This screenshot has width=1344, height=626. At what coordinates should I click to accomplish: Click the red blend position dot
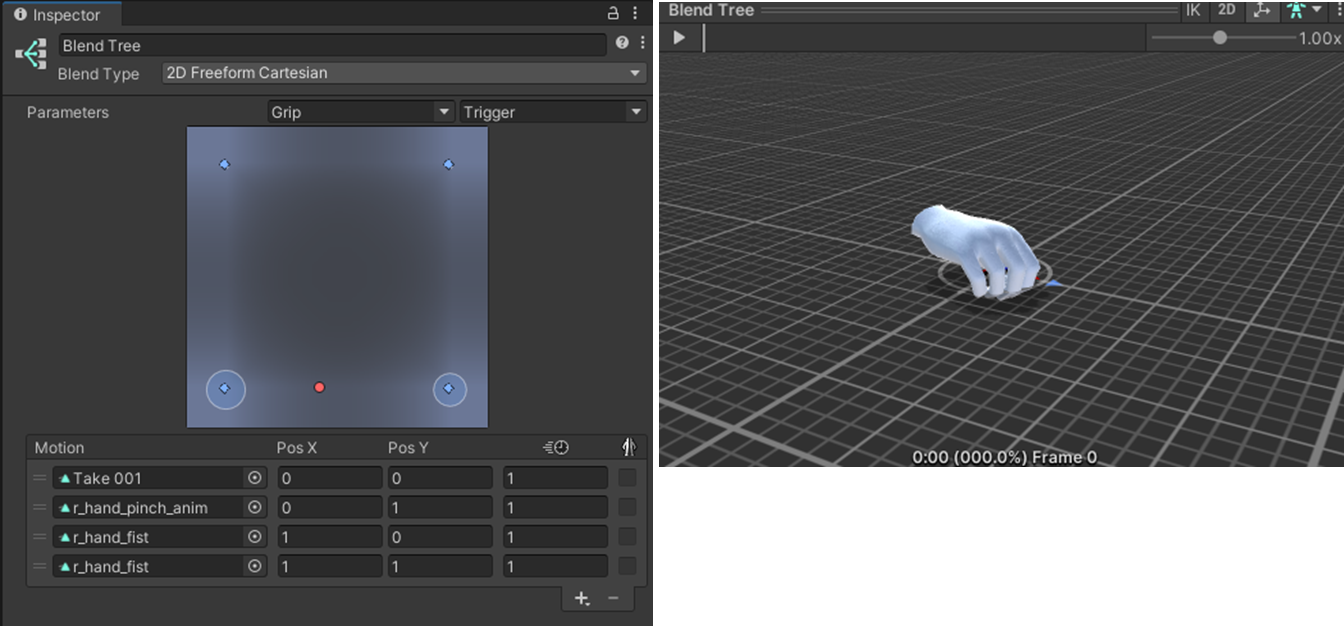[x=319, y=387]
